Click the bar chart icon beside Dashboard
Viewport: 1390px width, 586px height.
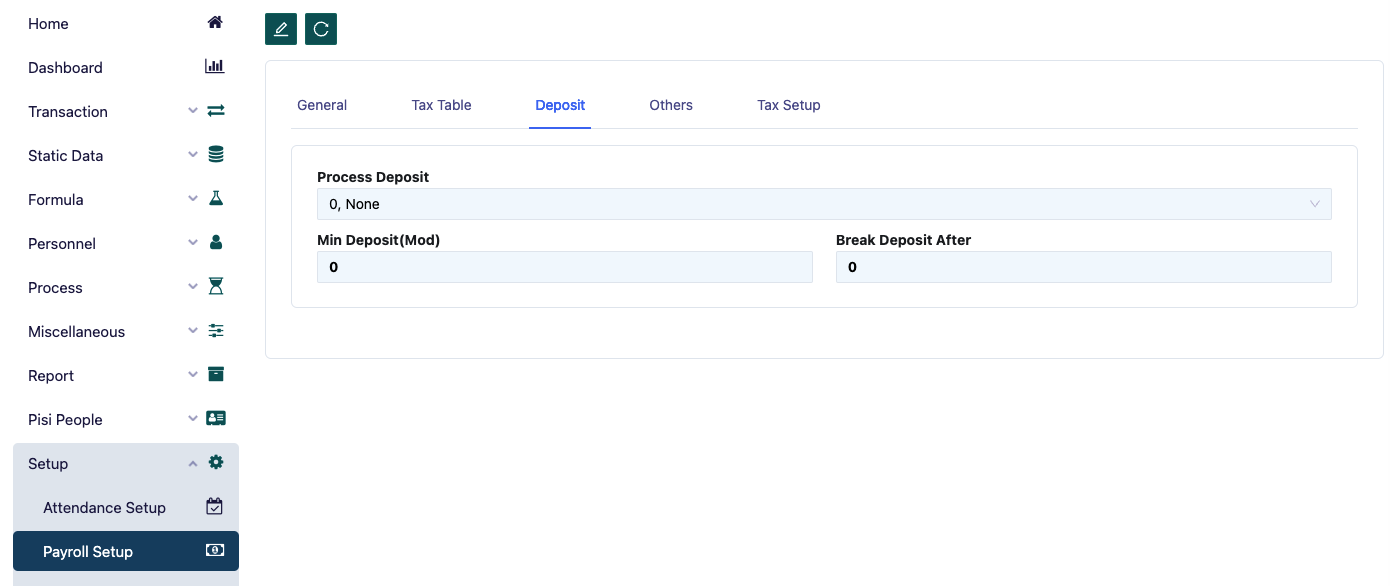[215, 67]
